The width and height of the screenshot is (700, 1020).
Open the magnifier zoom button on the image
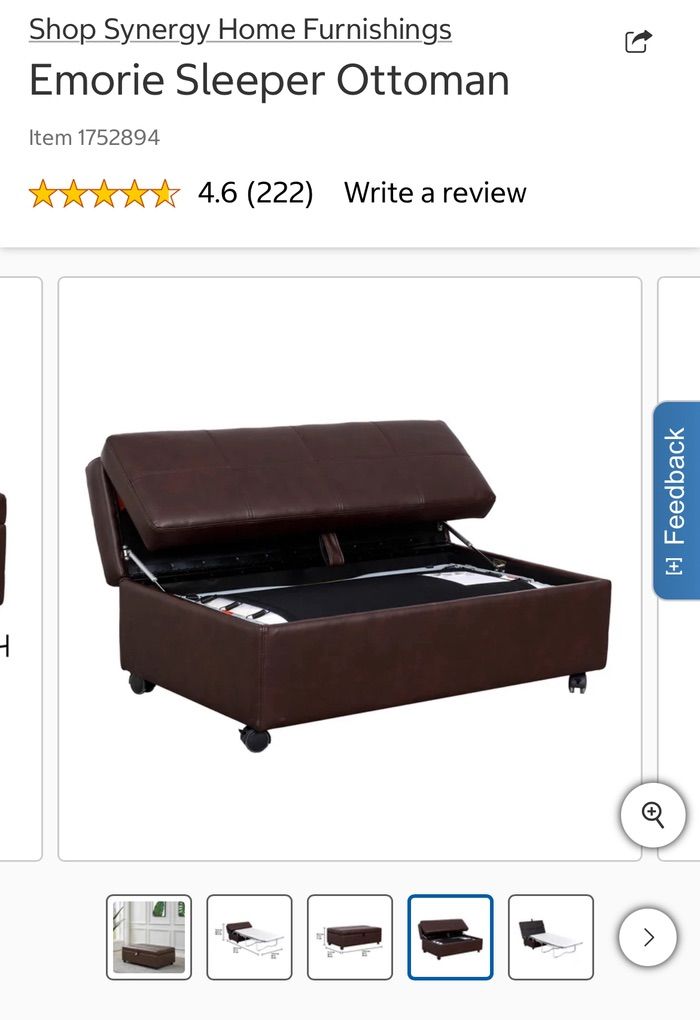pos(653,815)
